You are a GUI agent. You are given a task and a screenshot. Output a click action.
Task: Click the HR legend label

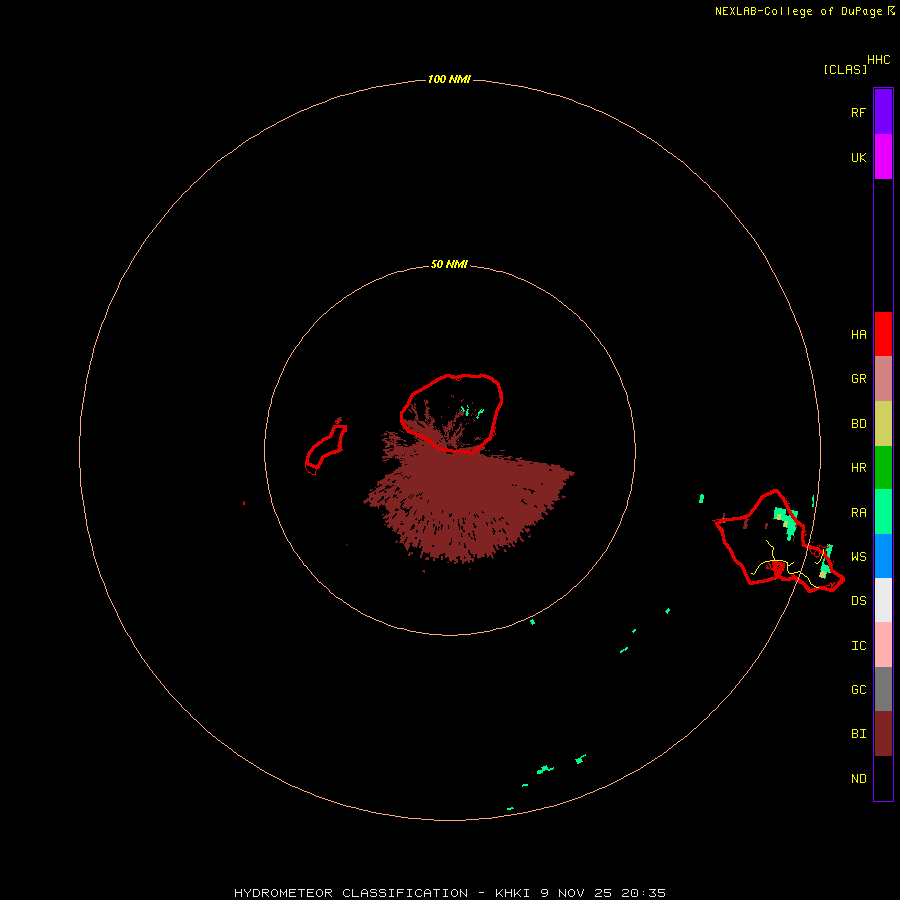pos(858,468)
